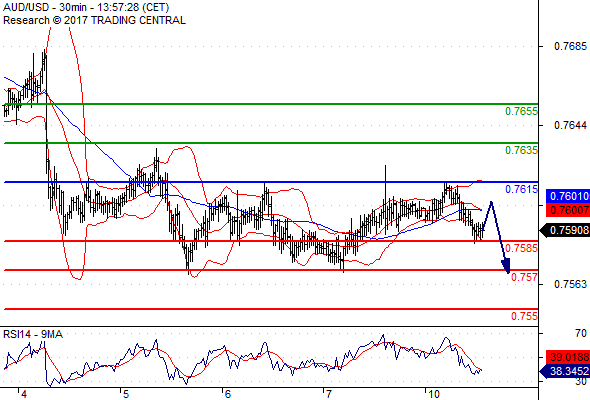The width and height of the screenshot is (590, 400).
Task: Click the 0.755 red support label
Action: [x=524, y=316]
